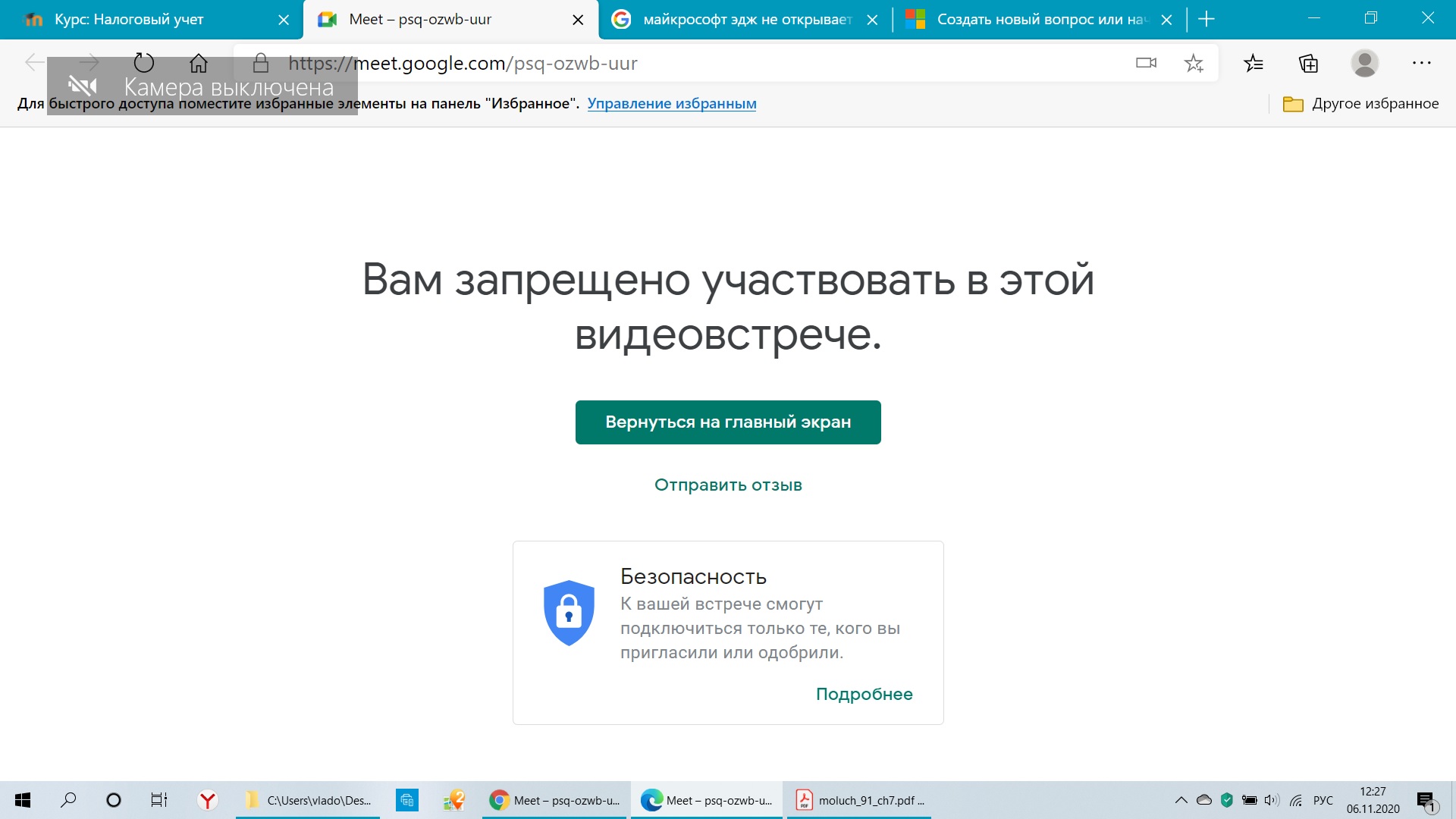Viewport: 1456px width, 819px height.
Task: Open moluch_91_ch7.pdf taskbar item
Action: (x=859, y=800)
